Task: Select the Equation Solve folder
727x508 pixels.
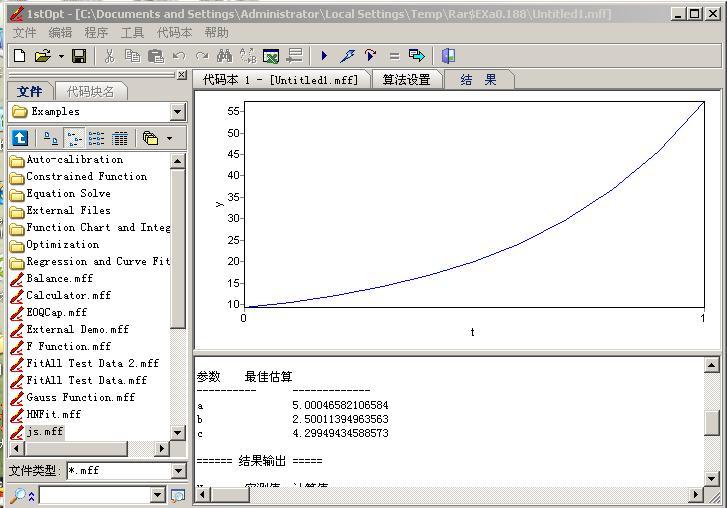Action: (60, 194)
